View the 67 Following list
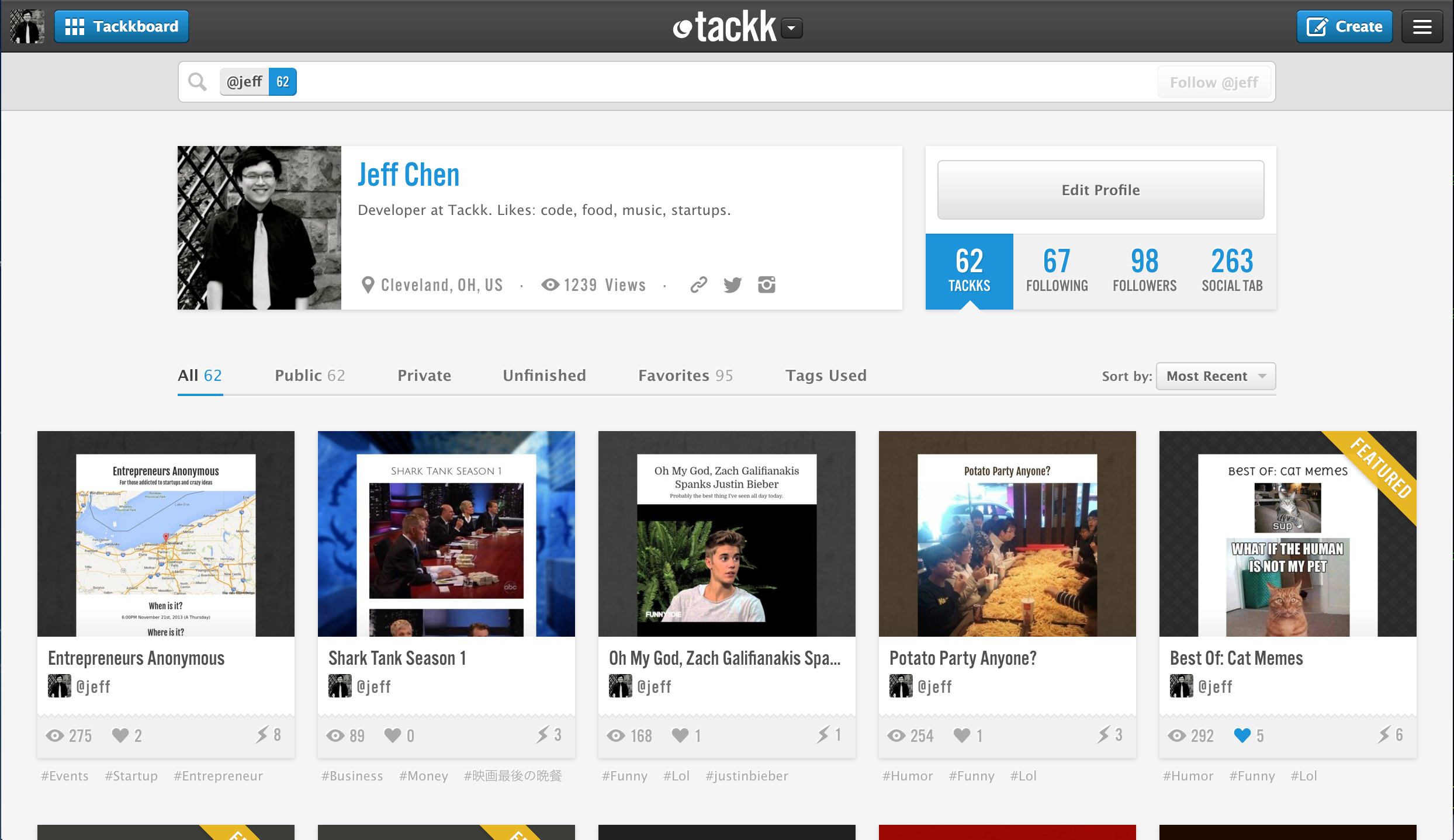This screenshot has height=840, width=1454. point(1057,271)
